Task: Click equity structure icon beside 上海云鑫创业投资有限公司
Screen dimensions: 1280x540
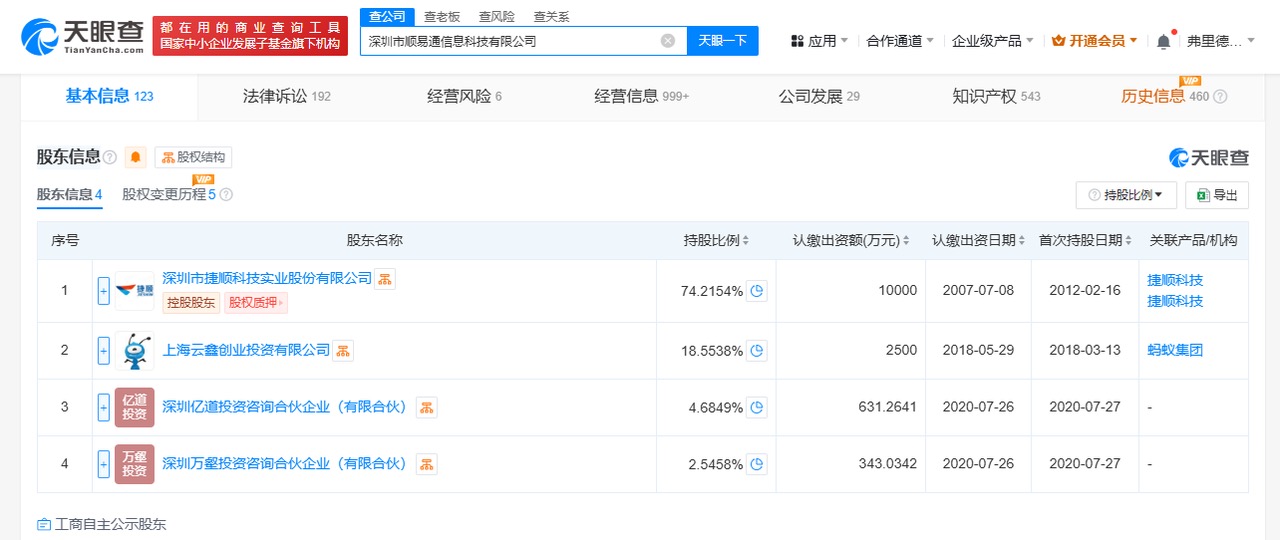Action: click(x=343, y=350)
